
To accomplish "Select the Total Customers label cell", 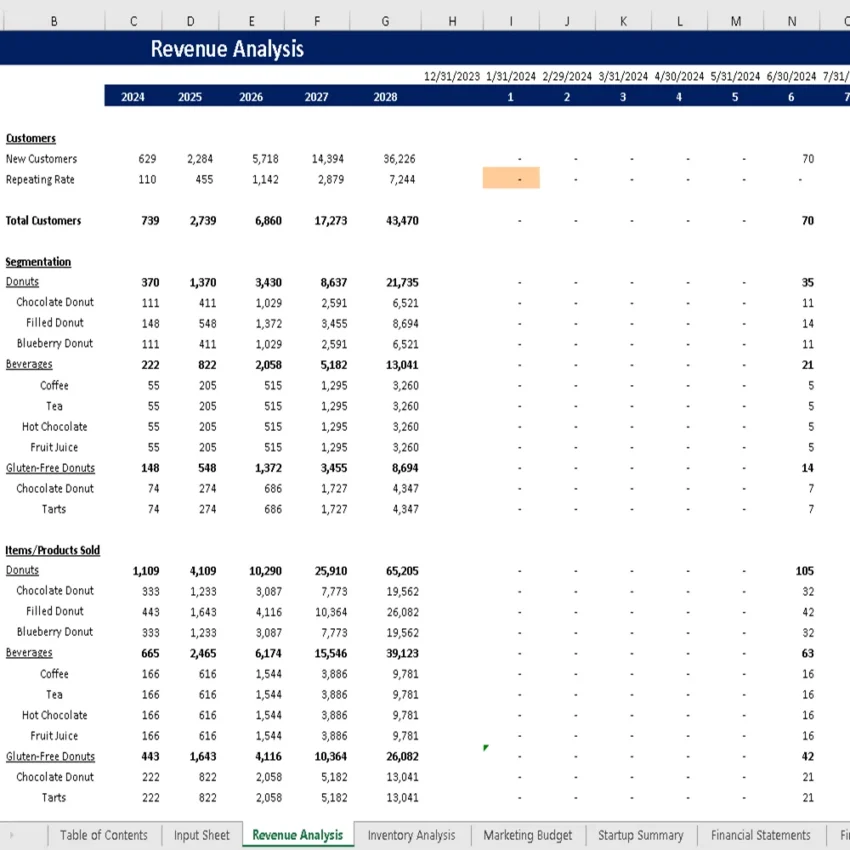I will point(45,220).
